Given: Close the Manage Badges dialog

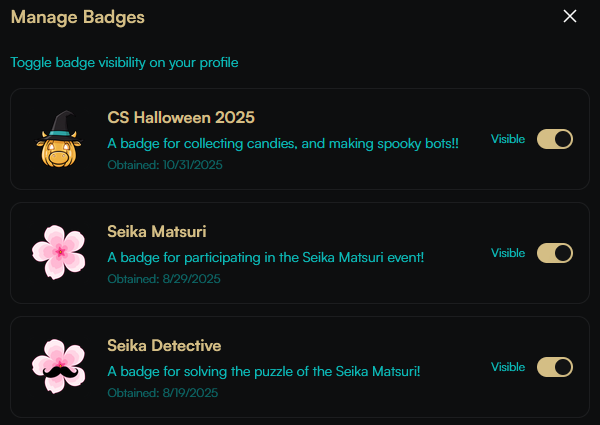Looking at the screenshot, I should tap(570, 16).
